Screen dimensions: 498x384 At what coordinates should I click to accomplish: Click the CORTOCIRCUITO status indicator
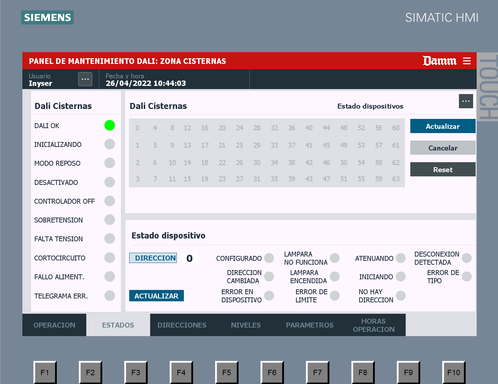click(110, 257)
